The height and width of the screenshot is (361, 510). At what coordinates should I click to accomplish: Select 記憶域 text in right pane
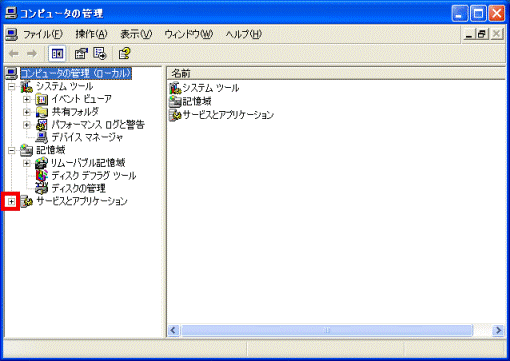pyautogui.click(x=197, y=101)
